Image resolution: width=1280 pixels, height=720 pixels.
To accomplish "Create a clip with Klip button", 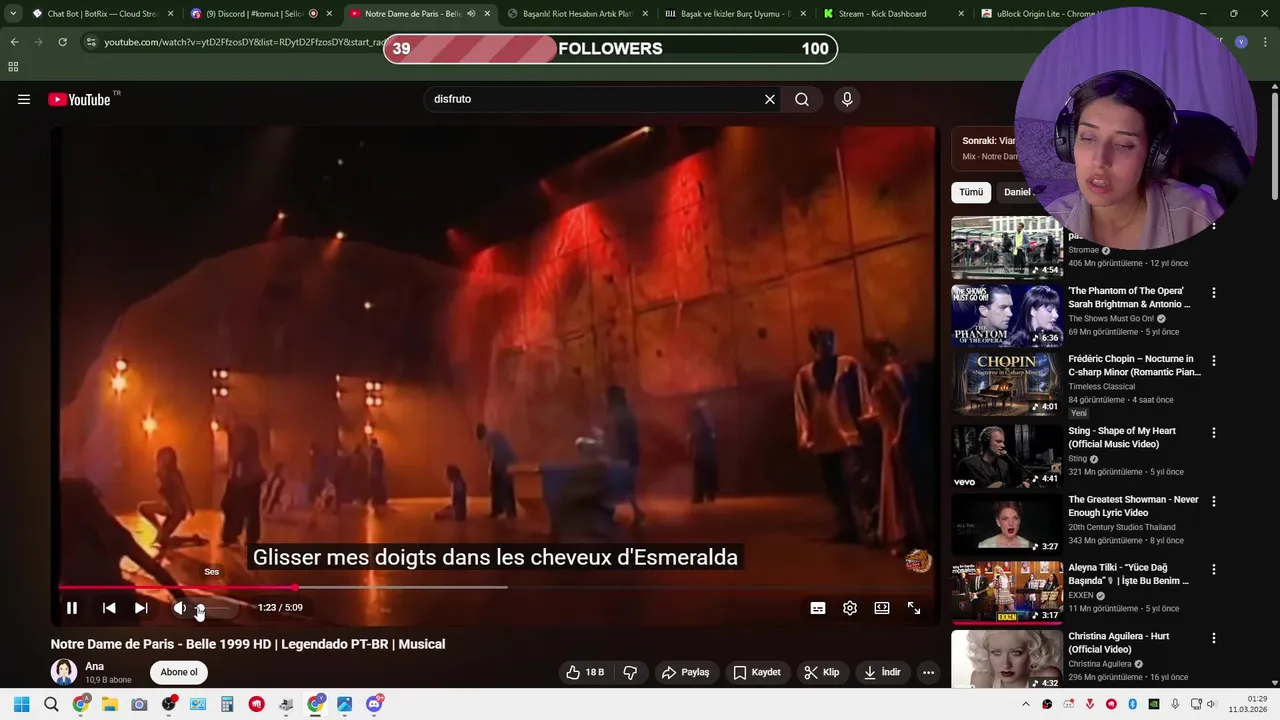I will (x=822, y=672).
